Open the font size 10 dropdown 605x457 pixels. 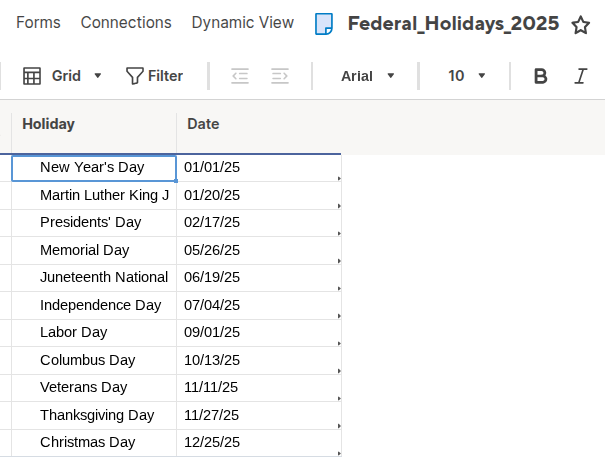click(466, 76)
